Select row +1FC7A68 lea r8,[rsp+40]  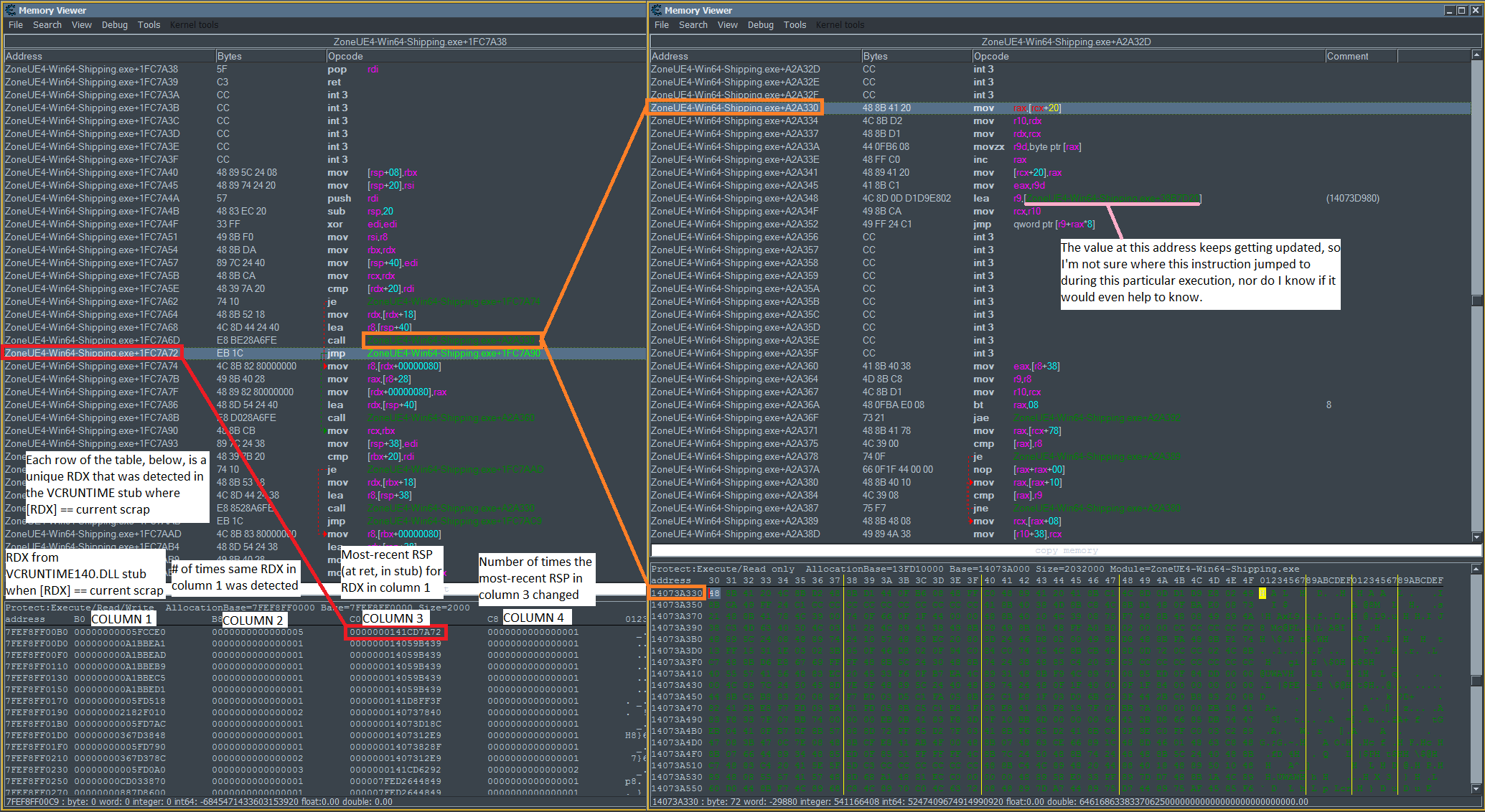click(x=324, y=327)
